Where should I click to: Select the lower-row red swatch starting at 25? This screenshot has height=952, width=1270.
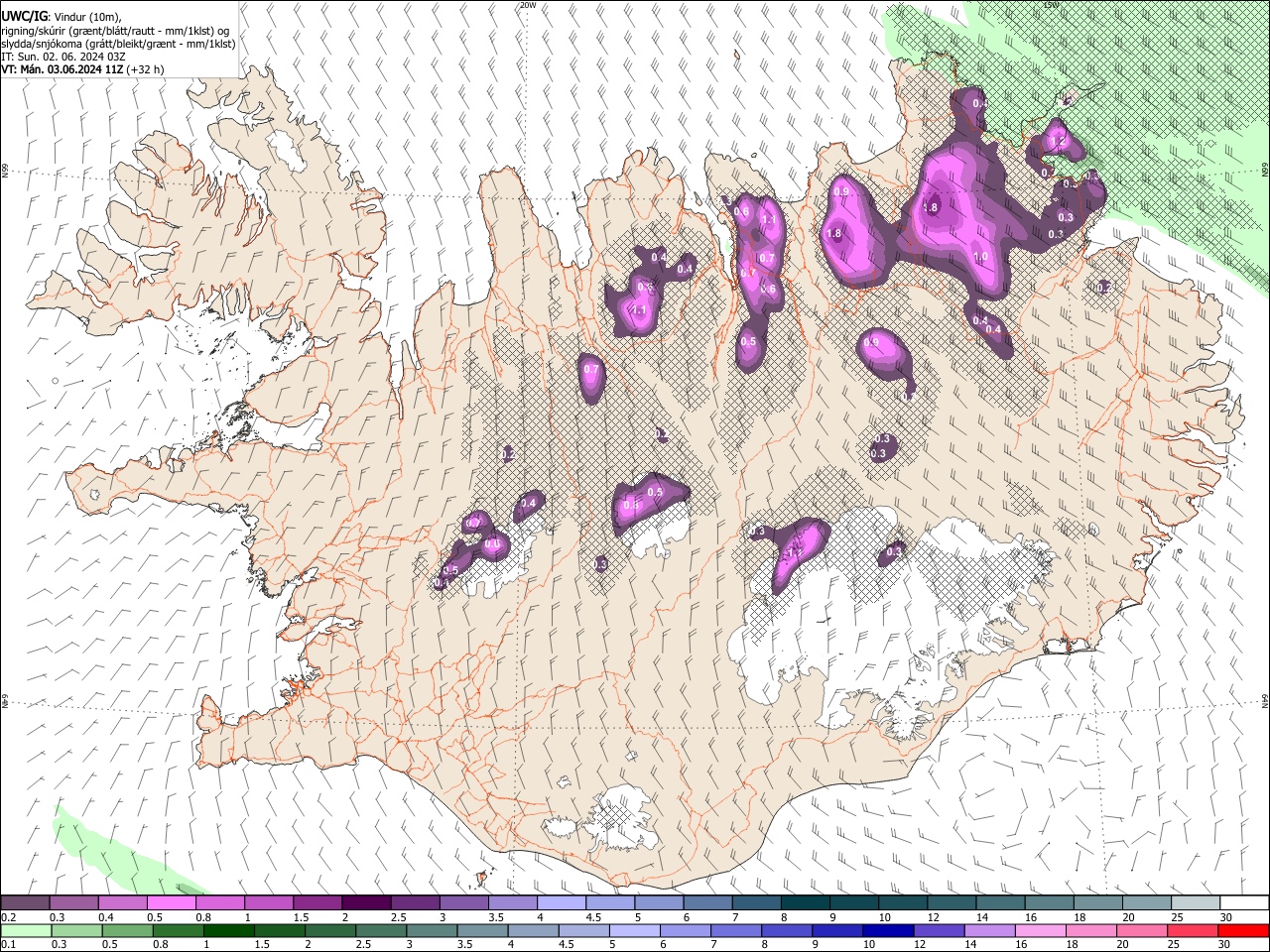1193,931
